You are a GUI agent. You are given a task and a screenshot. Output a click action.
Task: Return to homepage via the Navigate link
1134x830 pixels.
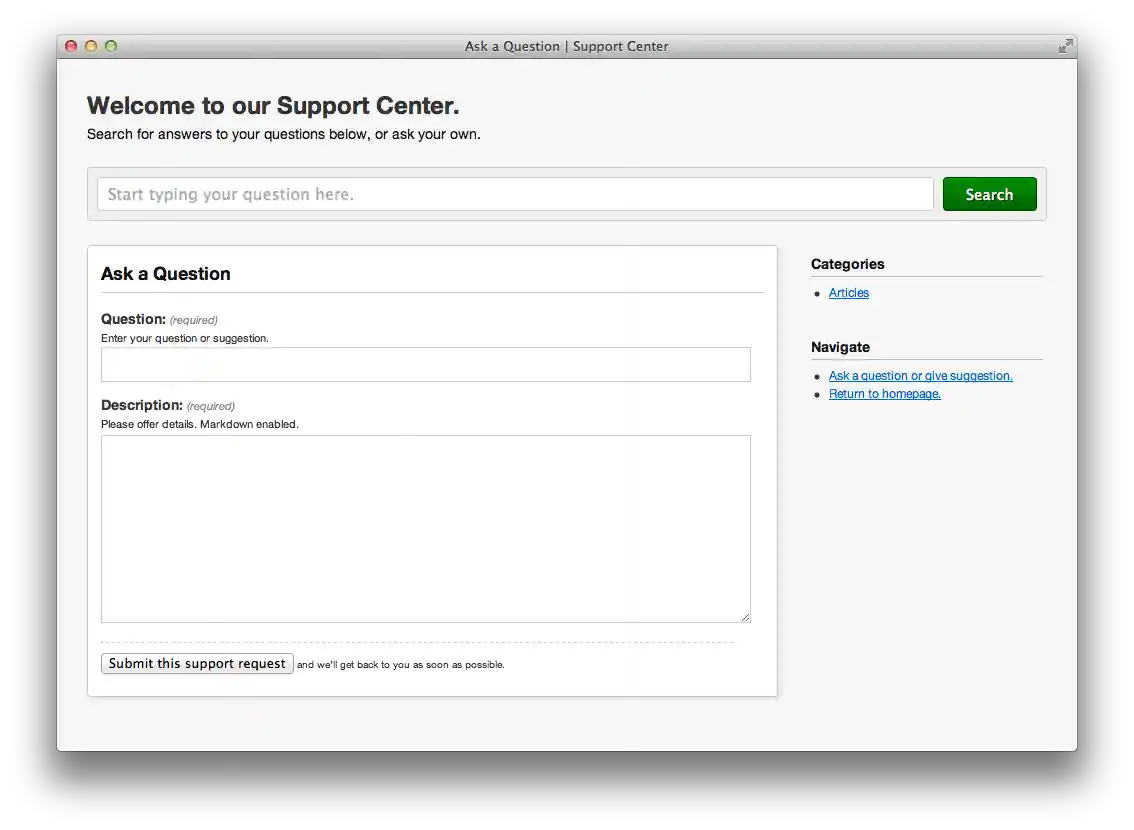click(884, 394)
